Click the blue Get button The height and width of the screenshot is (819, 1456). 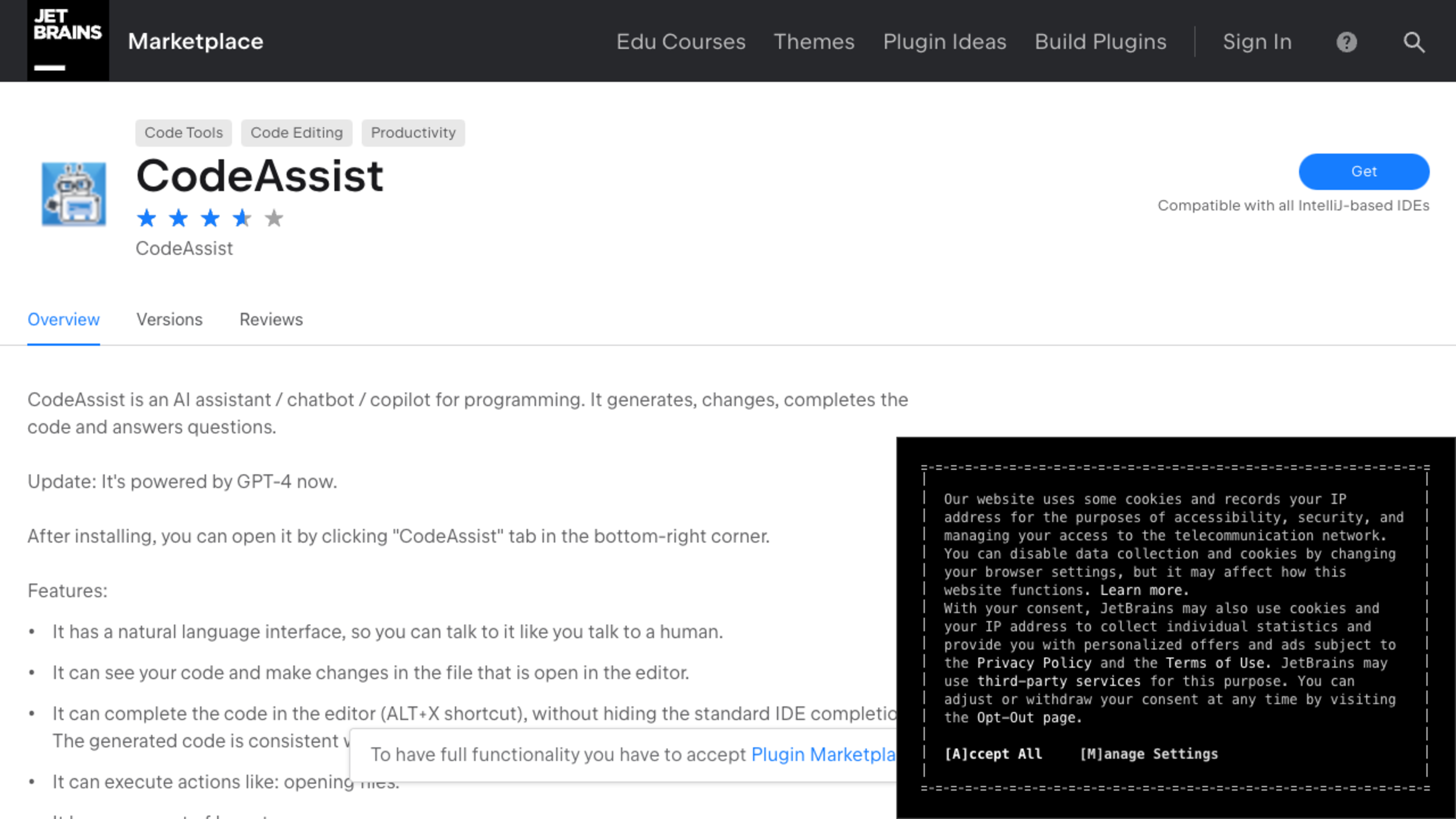pyautogui.click(x=1364, y=171)
